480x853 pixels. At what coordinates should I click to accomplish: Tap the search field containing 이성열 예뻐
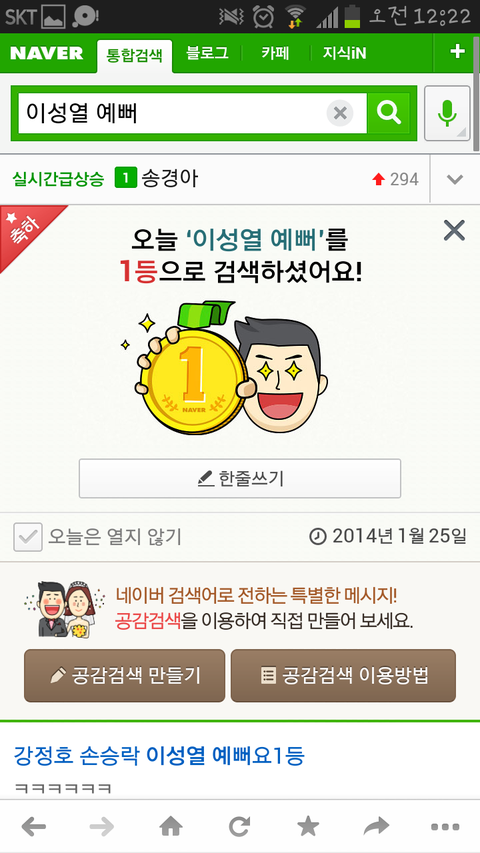172,113
